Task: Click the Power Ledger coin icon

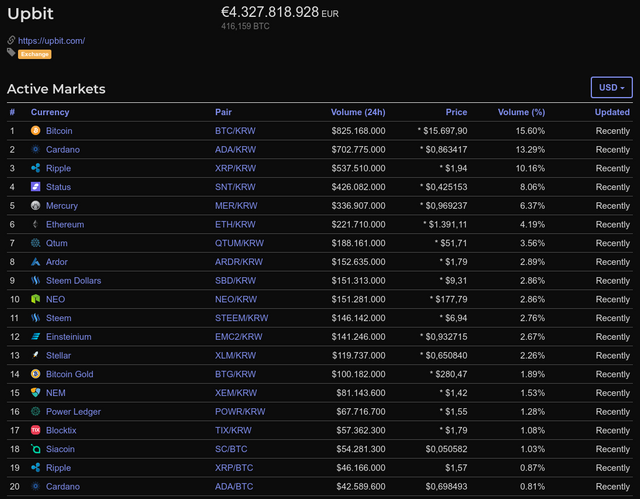Action: tap(36, 412)
